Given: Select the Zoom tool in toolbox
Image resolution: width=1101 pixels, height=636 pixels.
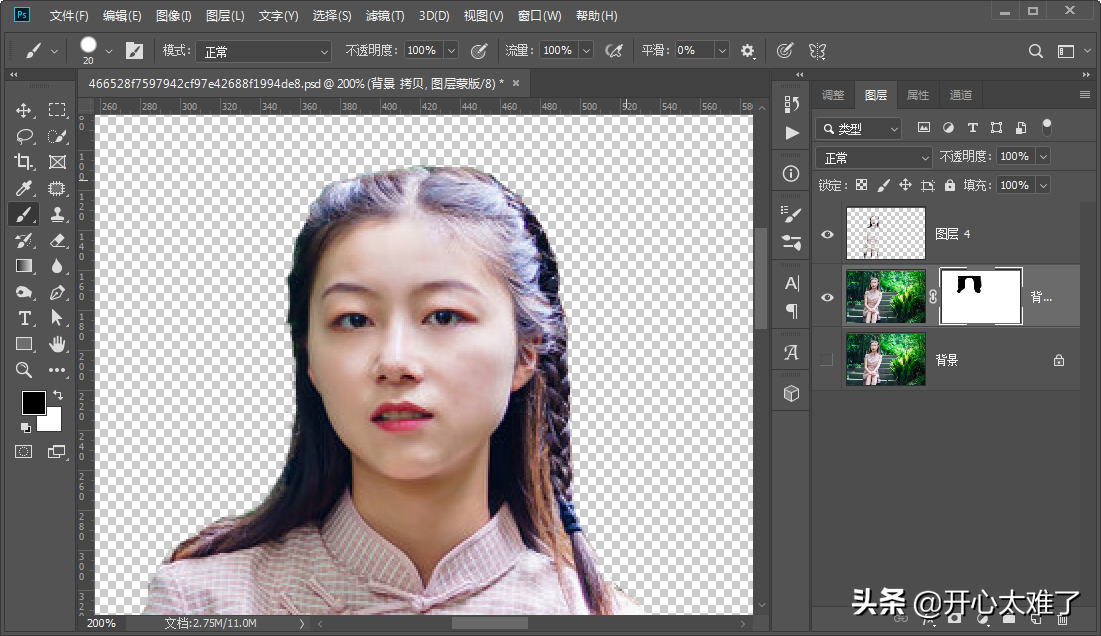Looking at the screenshot, I should point(25,370).
